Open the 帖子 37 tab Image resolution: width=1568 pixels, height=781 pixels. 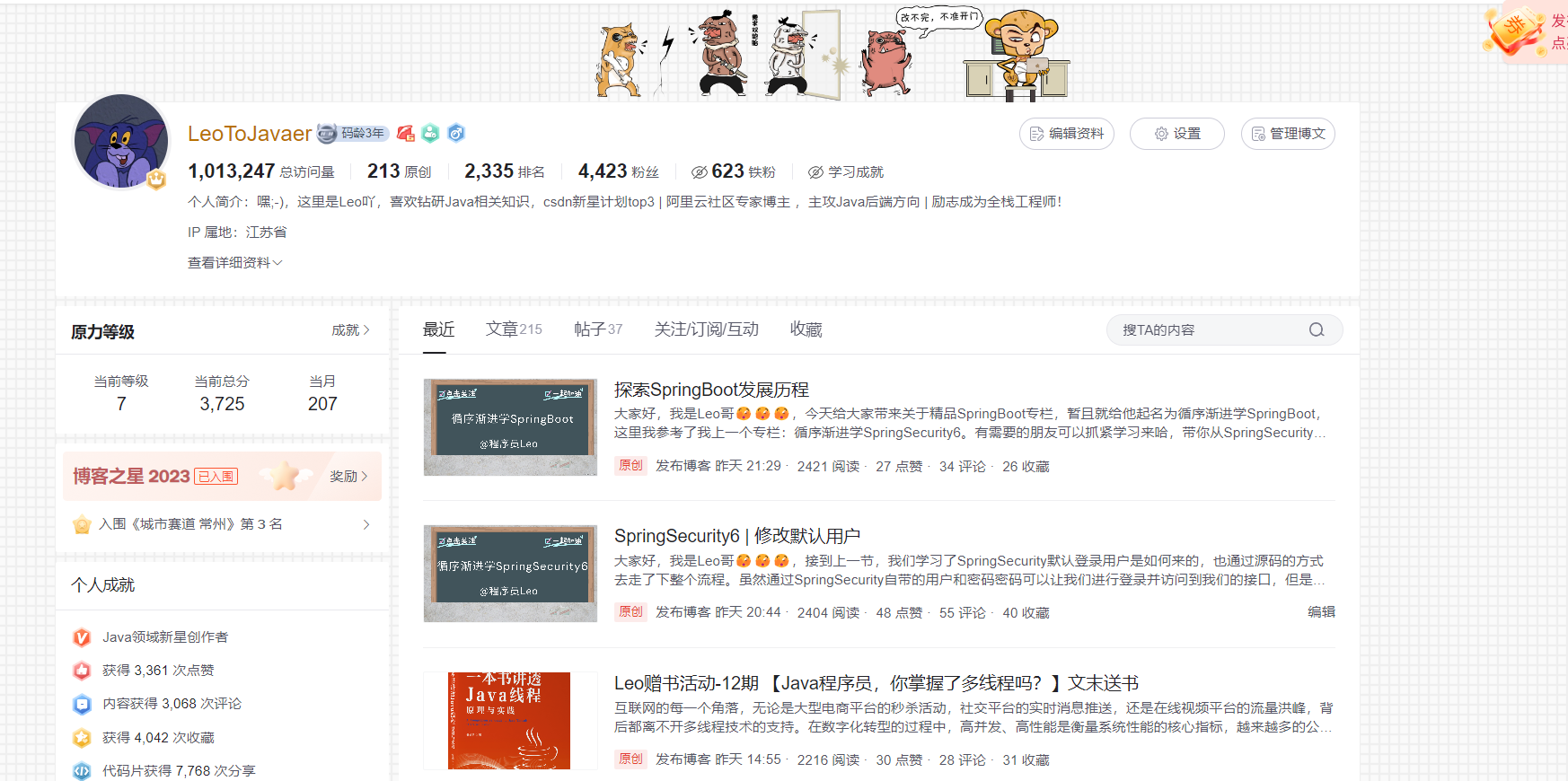coord(598,329)
